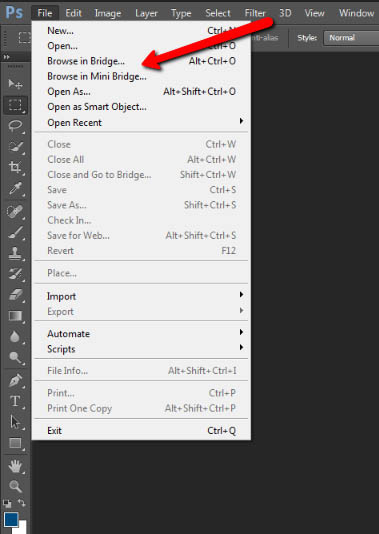Open the File menu

tap(45, 13)
